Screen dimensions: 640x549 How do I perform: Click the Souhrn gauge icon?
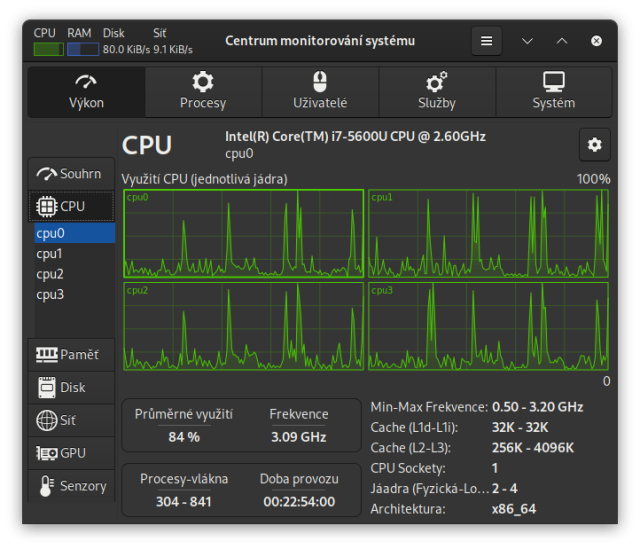(x=47, y=174)
